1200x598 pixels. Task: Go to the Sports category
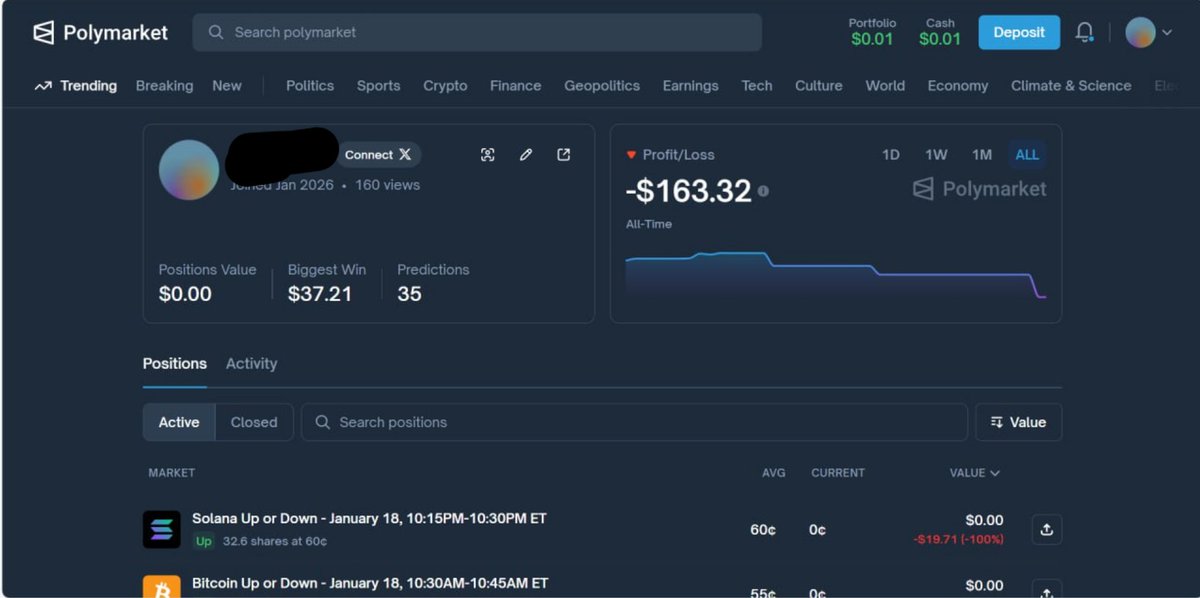(x=379, y=86)
